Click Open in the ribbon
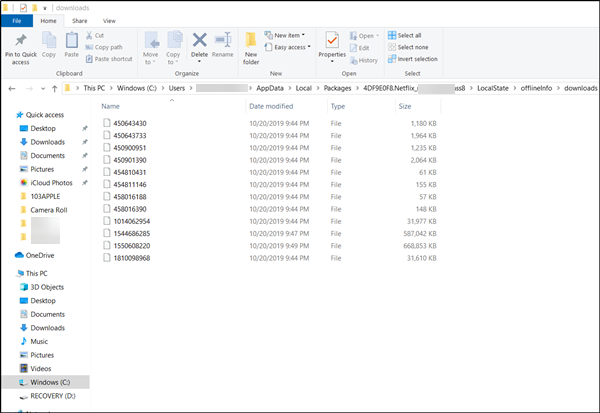This screenshot has height=413, width=600. coord(364,36)
